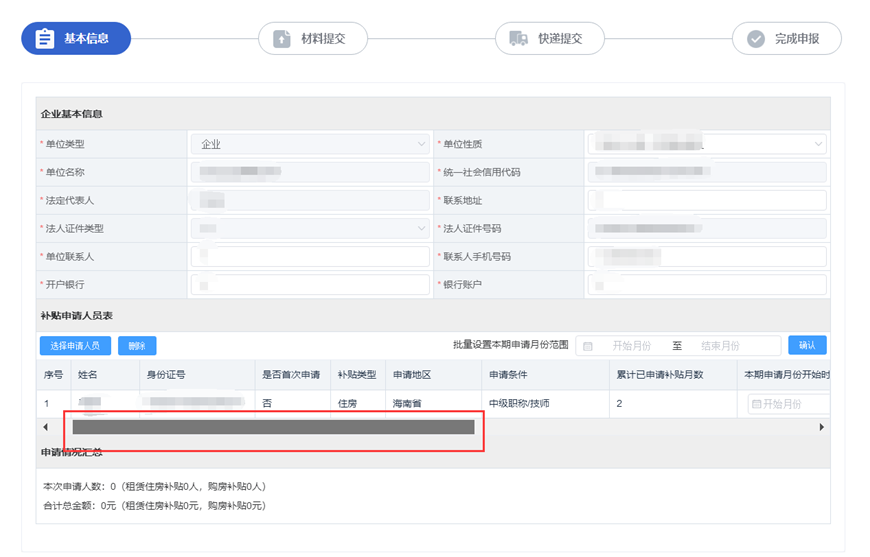Click calendar icon in 开始月份 batch field
The image size is (870, 557).
(588, 346)
